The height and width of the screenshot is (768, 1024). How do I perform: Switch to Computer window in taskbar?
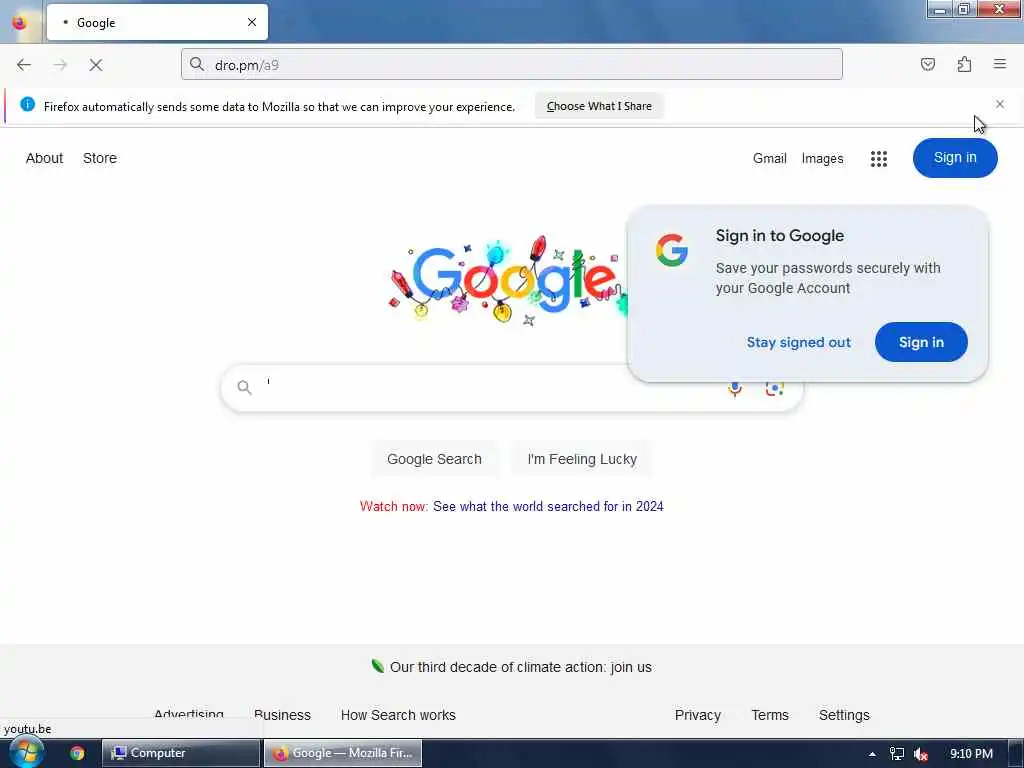(x=181, y=753)
